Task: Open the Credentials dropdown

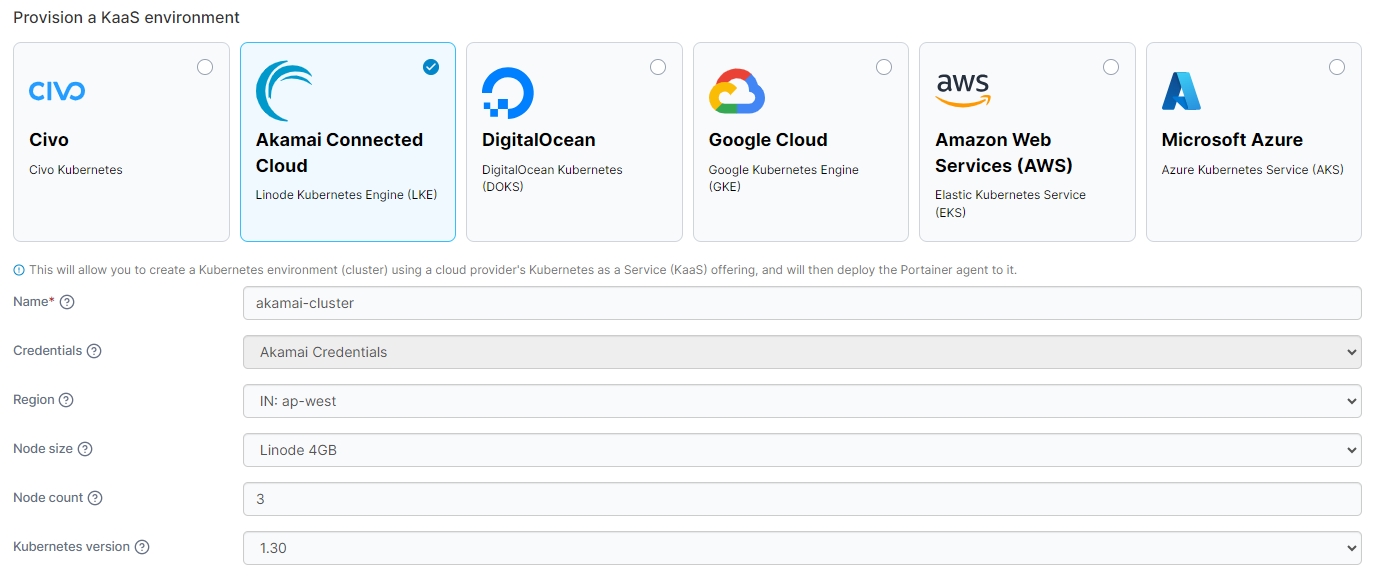Action: pyautogui.click(x=801, y=352)
